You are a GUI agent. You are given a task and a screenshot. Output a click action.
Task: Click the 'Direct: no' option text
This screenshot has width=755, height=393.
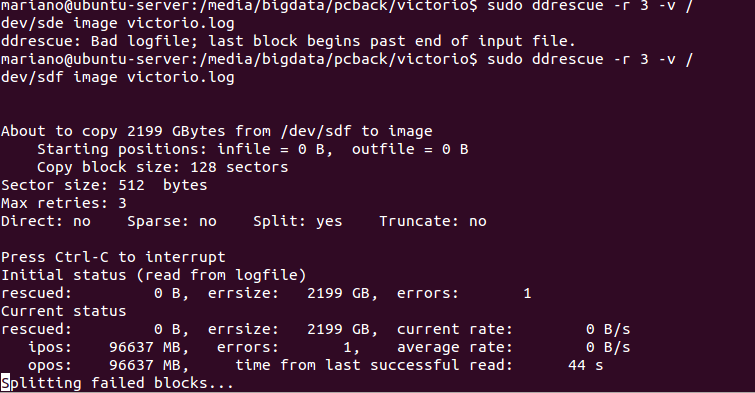(46, 222)
